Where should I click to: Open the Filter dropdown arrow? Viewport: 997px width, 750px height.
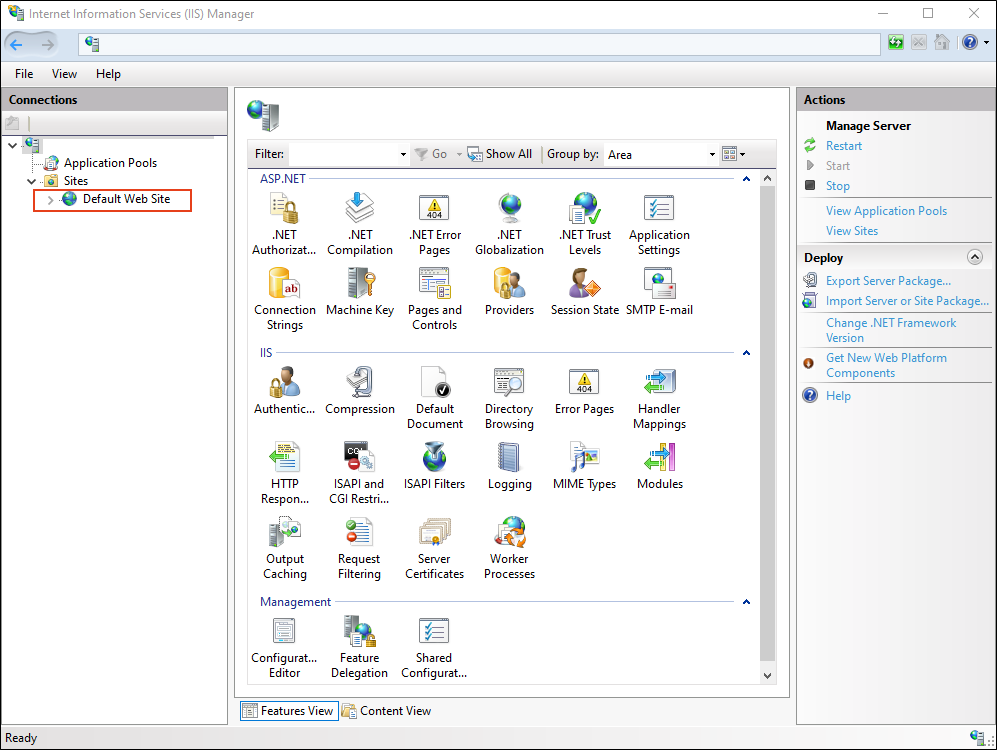(403, 154)
